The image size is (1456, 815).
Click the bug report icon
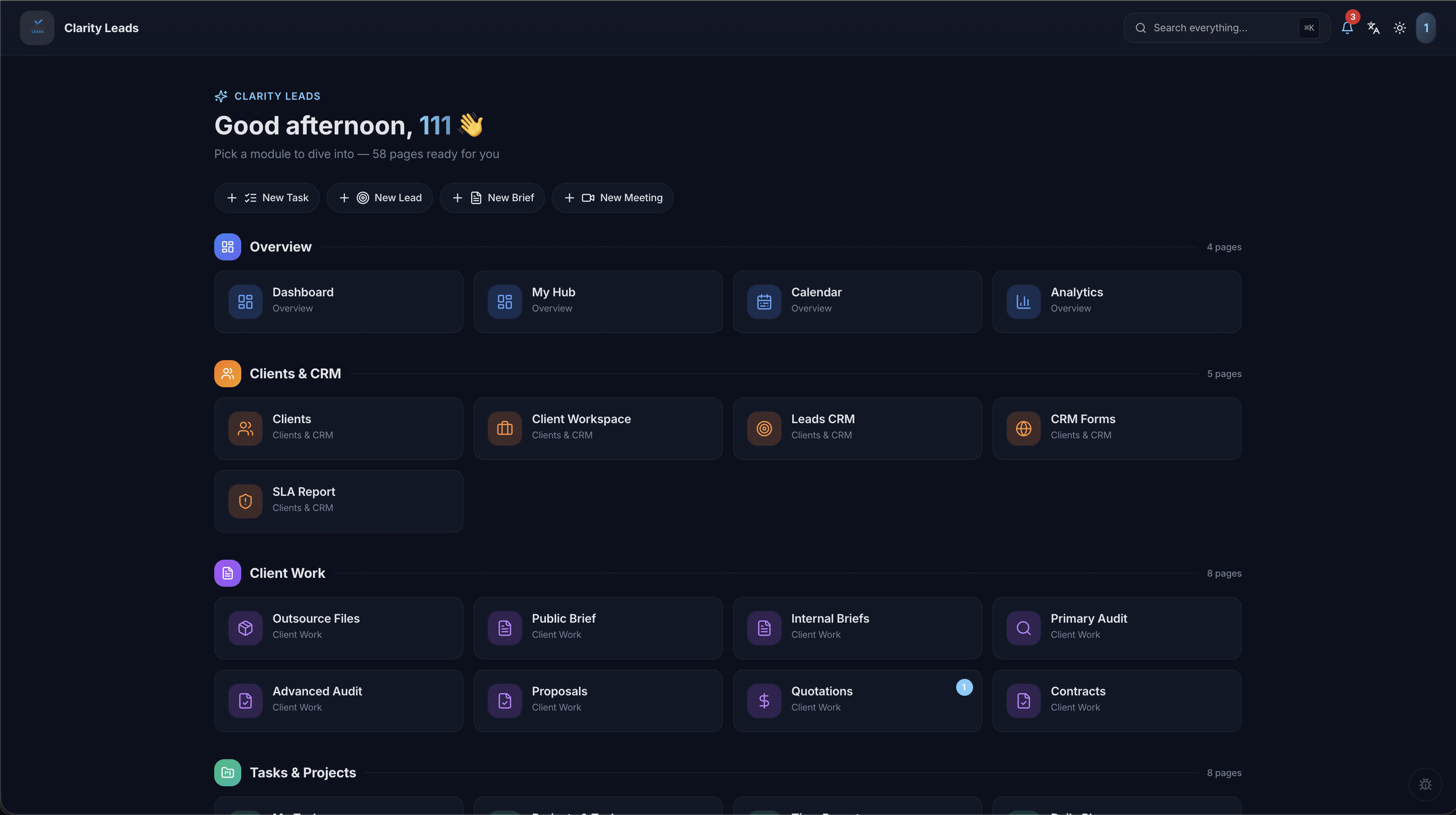(1426, 785)
